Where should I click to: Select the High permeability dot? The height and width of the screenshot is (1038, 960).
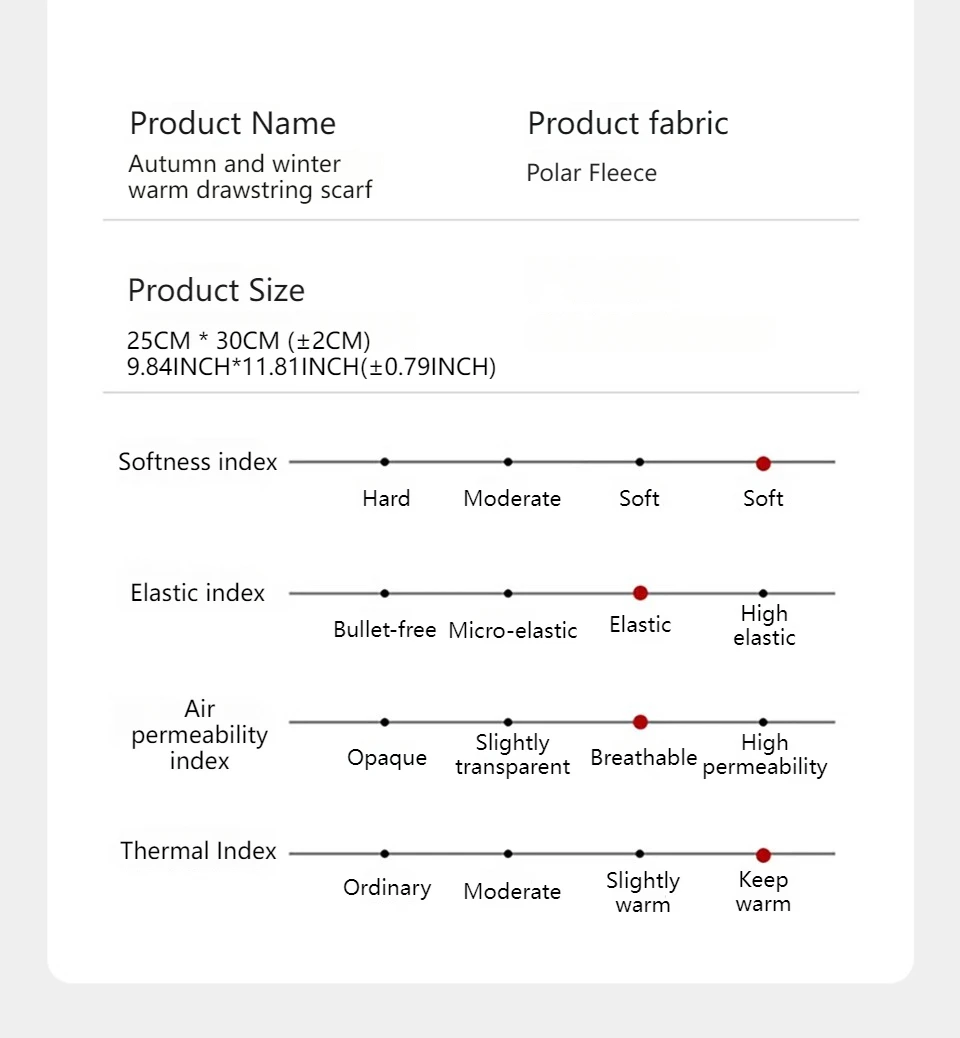pos(763,722)
